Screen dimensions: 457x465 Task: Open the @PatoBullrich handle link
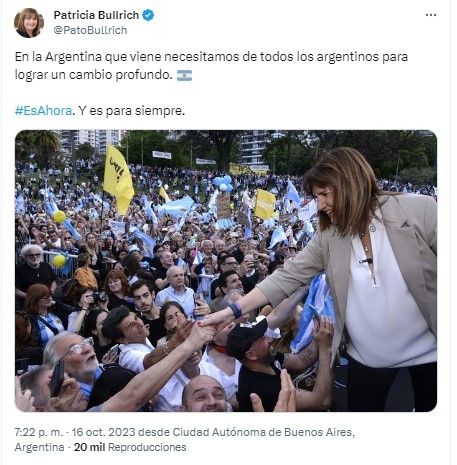coord(90,30)
